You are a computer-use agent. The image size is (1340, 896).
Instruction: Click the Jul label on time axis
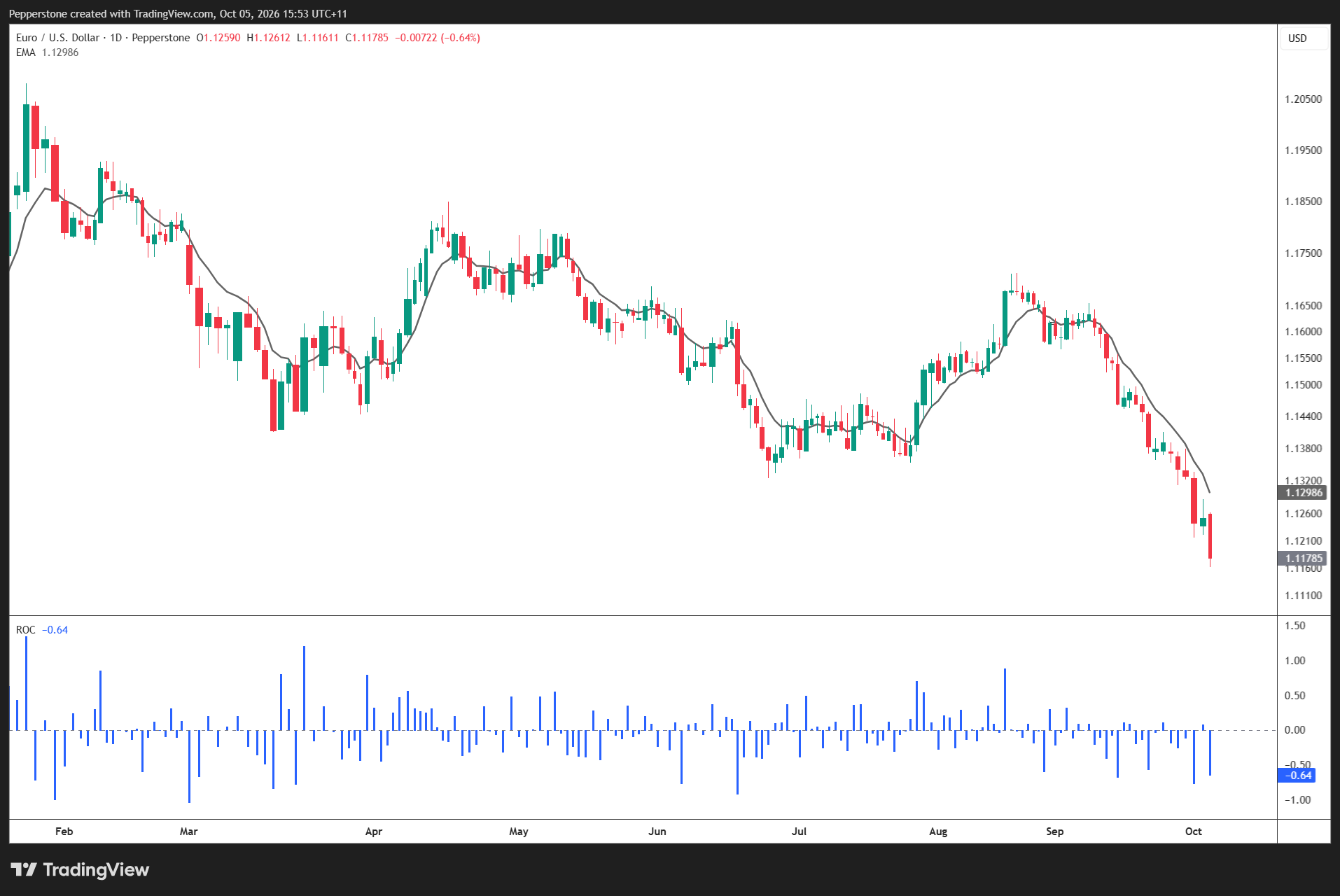[799, 832]
